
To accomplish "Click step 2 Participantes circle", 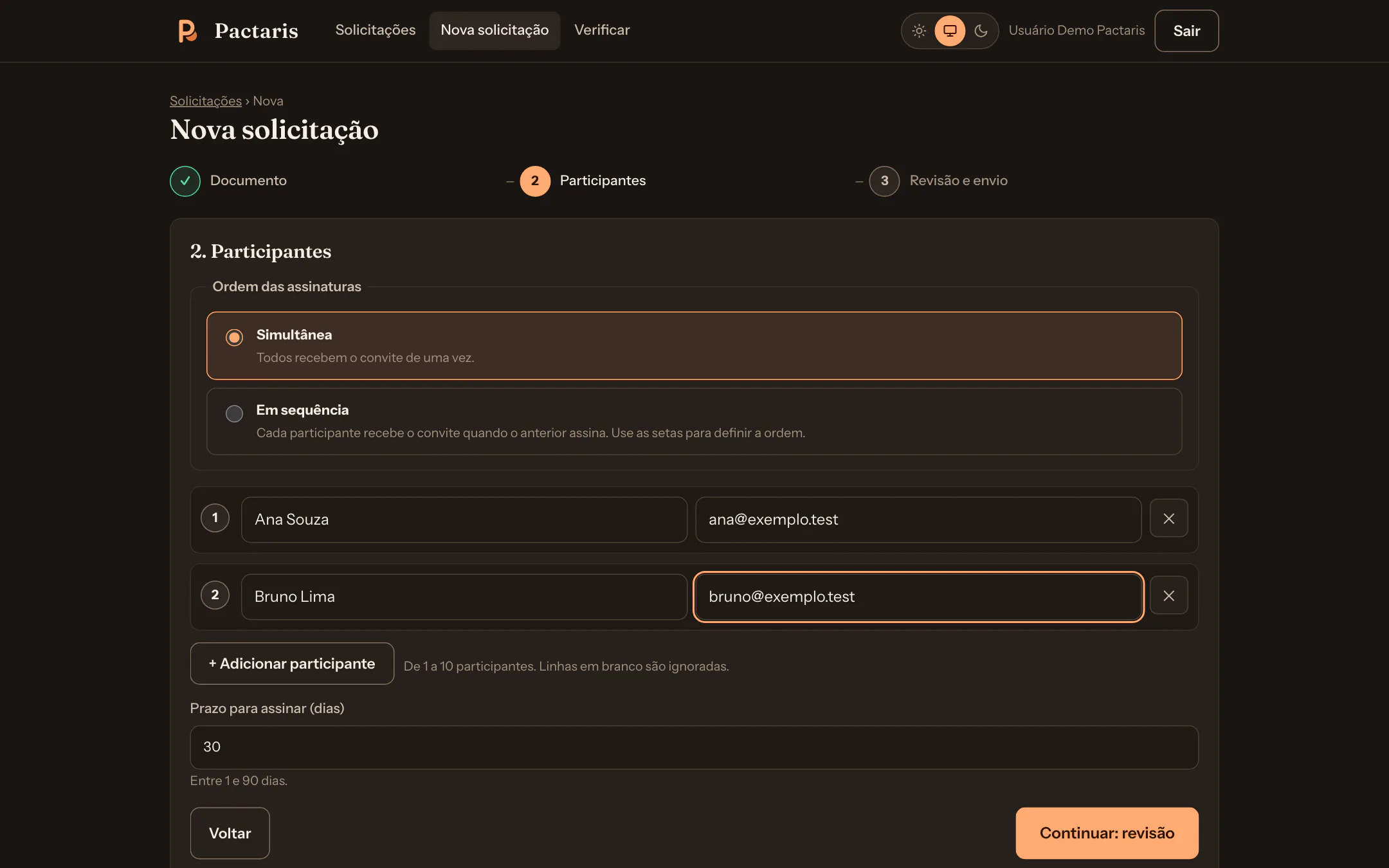I will [x=535, y=181].
